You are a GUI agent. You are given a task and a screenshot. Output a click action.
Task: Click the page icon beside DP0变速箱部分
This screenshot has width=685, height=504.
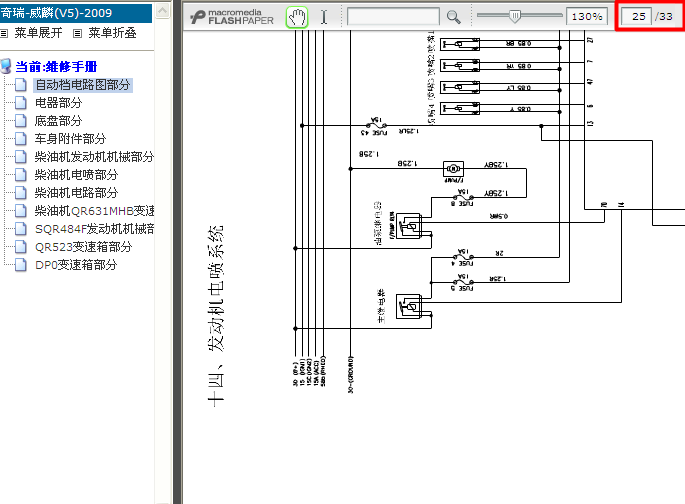[22, 265]
